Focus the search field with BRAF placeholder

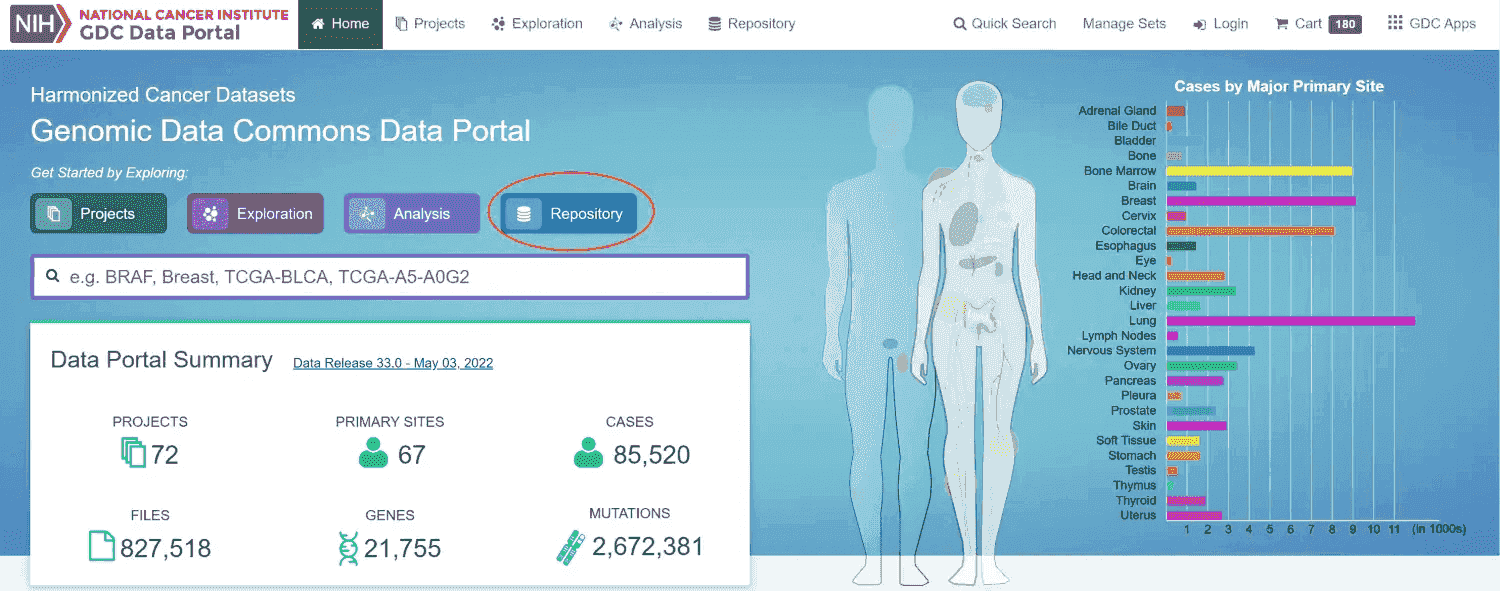tap(390, 276)
